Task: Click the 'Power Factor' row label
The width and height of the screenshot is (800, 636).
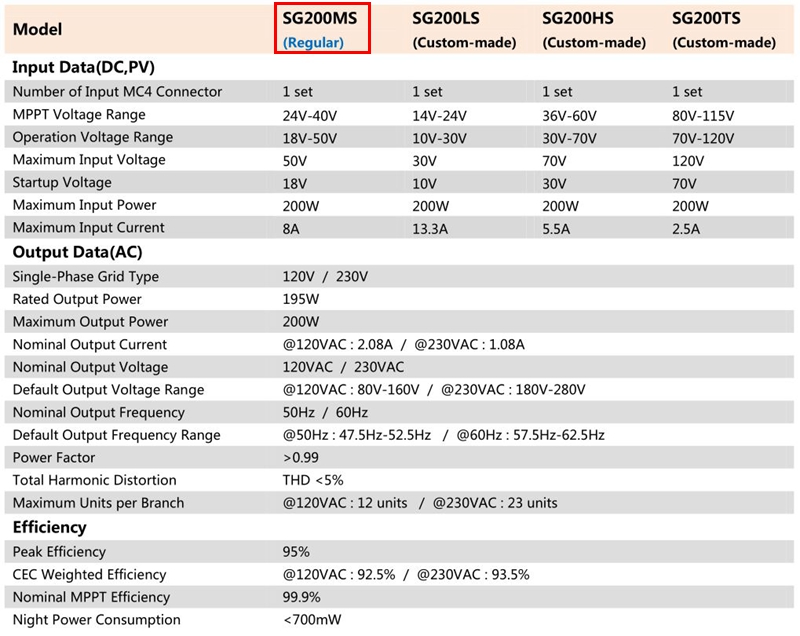Action: point(54,457)
